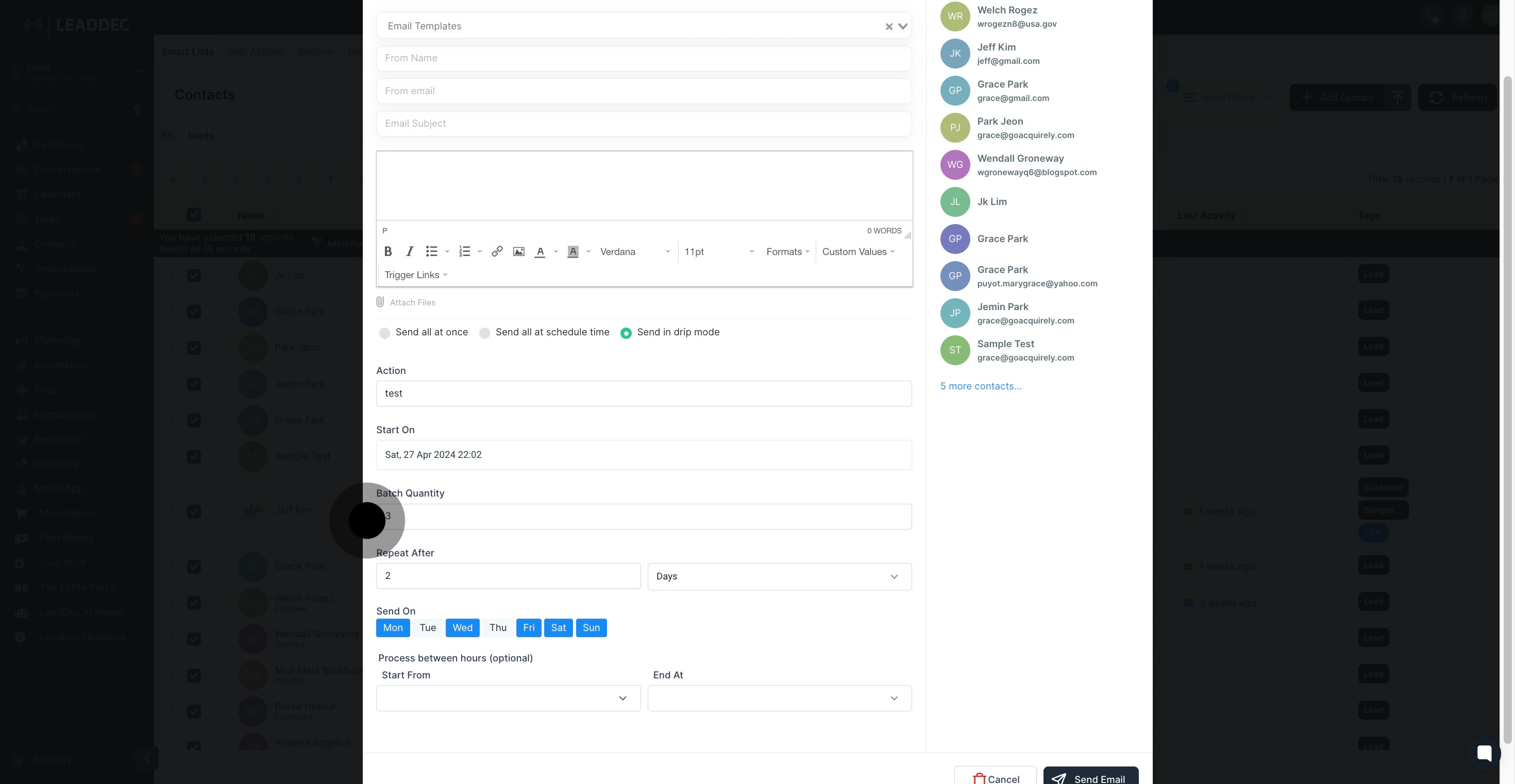Click the Sample Test ST avatar

[x=954, y=350]
